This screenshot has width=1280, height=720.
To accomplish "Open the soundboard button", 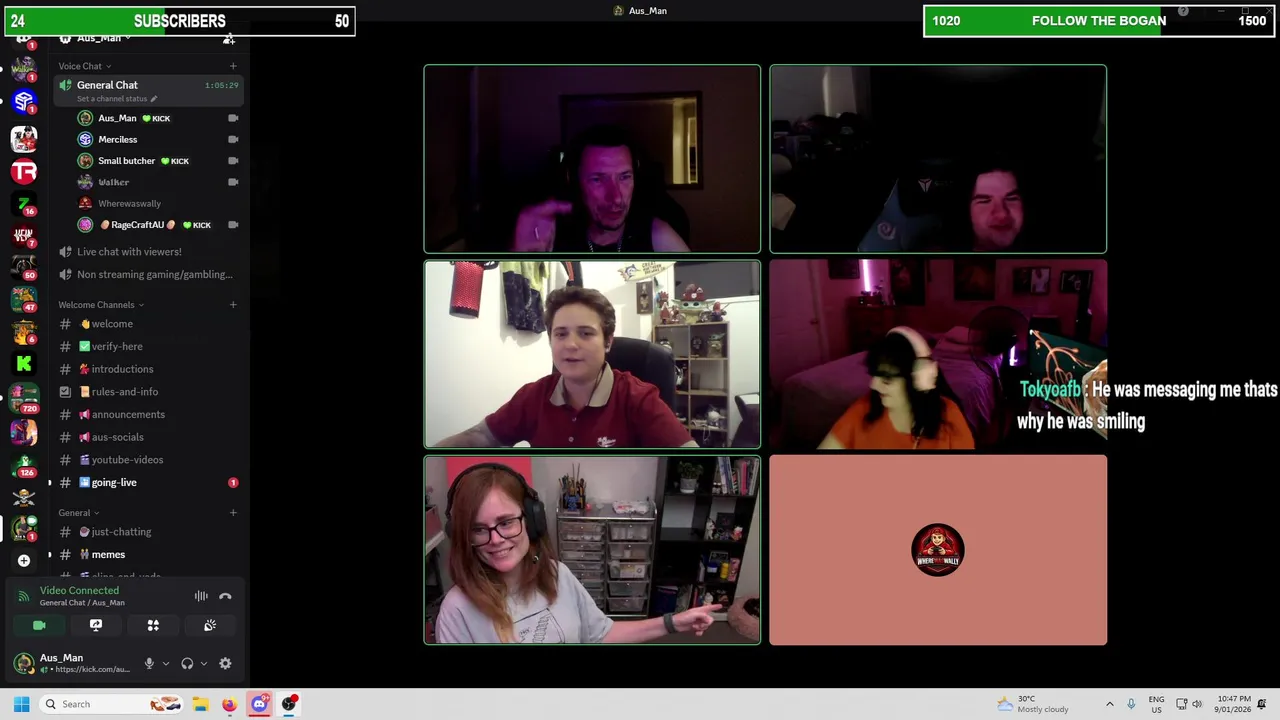I will [210, 625].
